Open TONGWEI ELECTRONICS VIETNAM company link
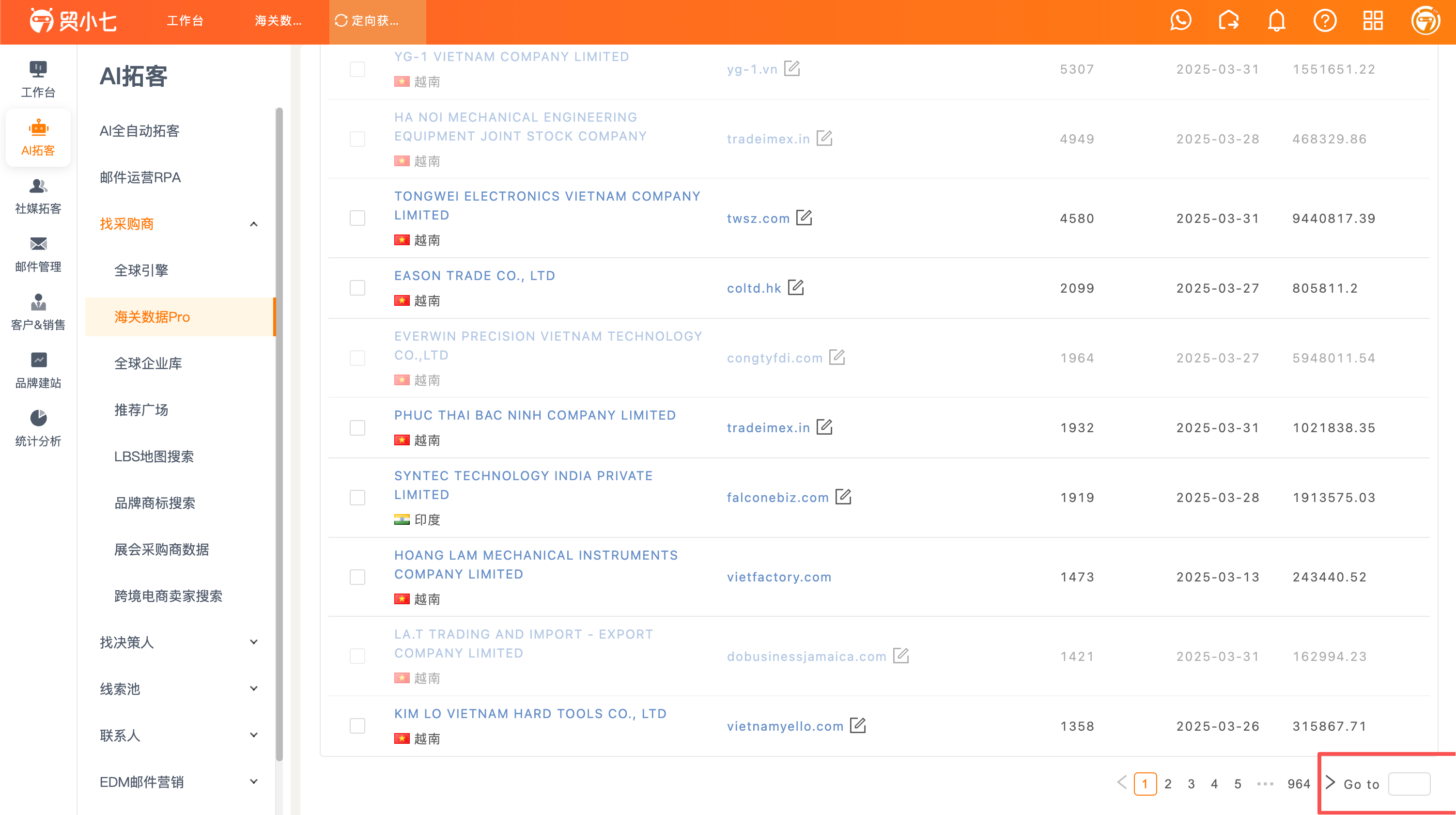Screen dimensions: 1456x815 [547, 205]
